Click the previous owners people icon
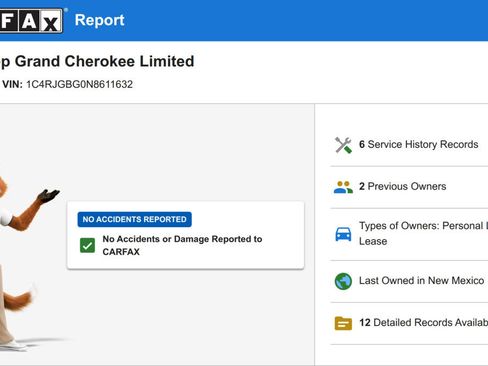Image resolution: width=488 pixels, height=366 pixels. [x=343, y=187]
